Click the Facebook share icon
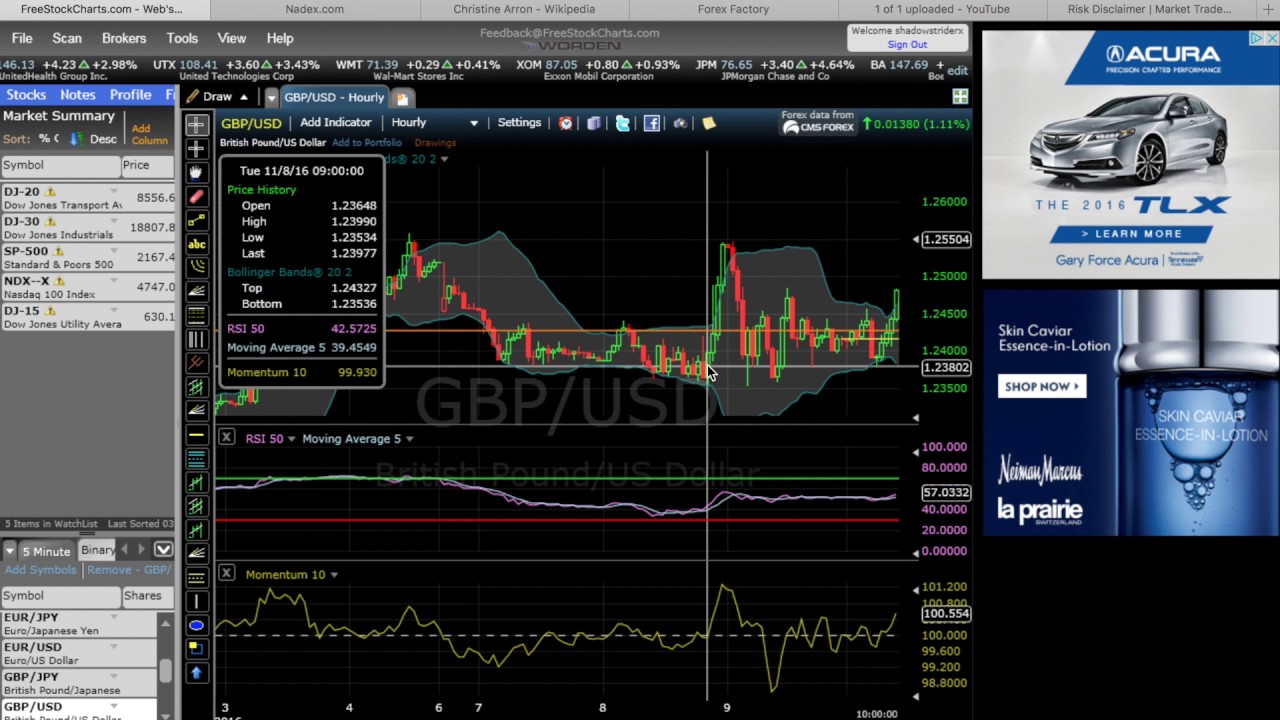The image size is (1280, 720). pos(652,123)
